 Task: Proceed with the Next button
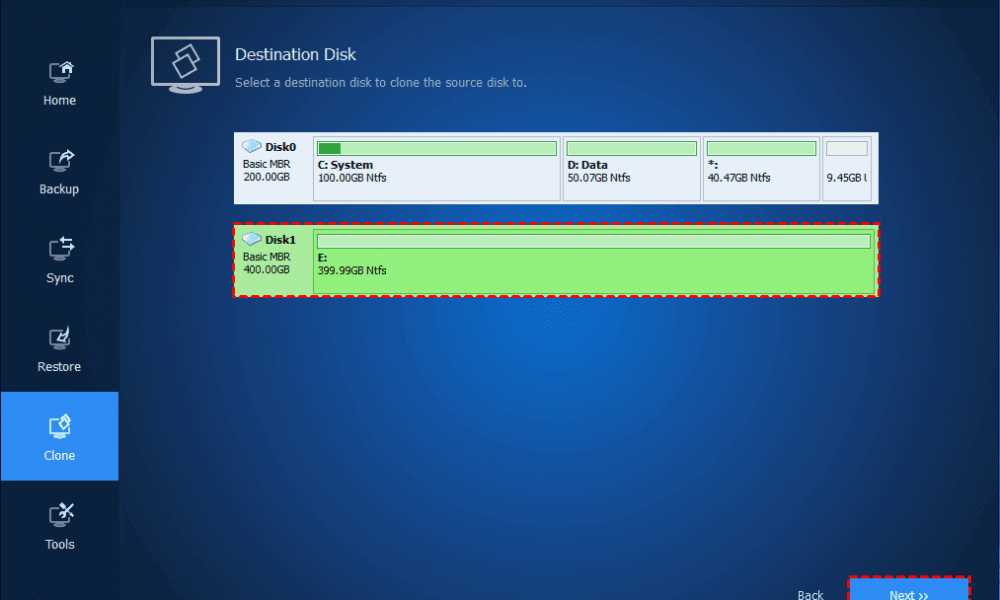(x=909, y=589)
